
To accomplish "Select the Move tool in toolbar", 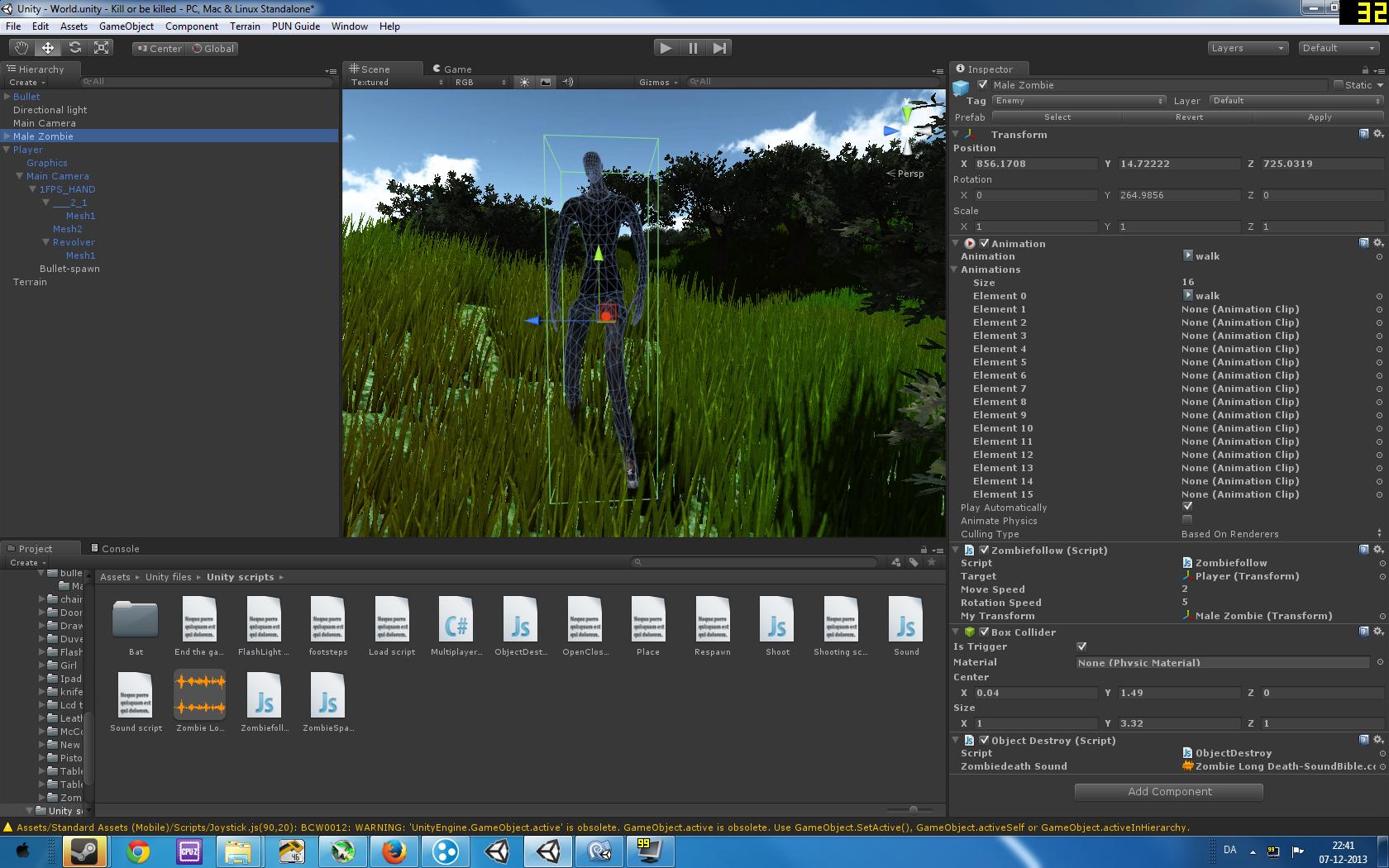I will pos(48,48).
